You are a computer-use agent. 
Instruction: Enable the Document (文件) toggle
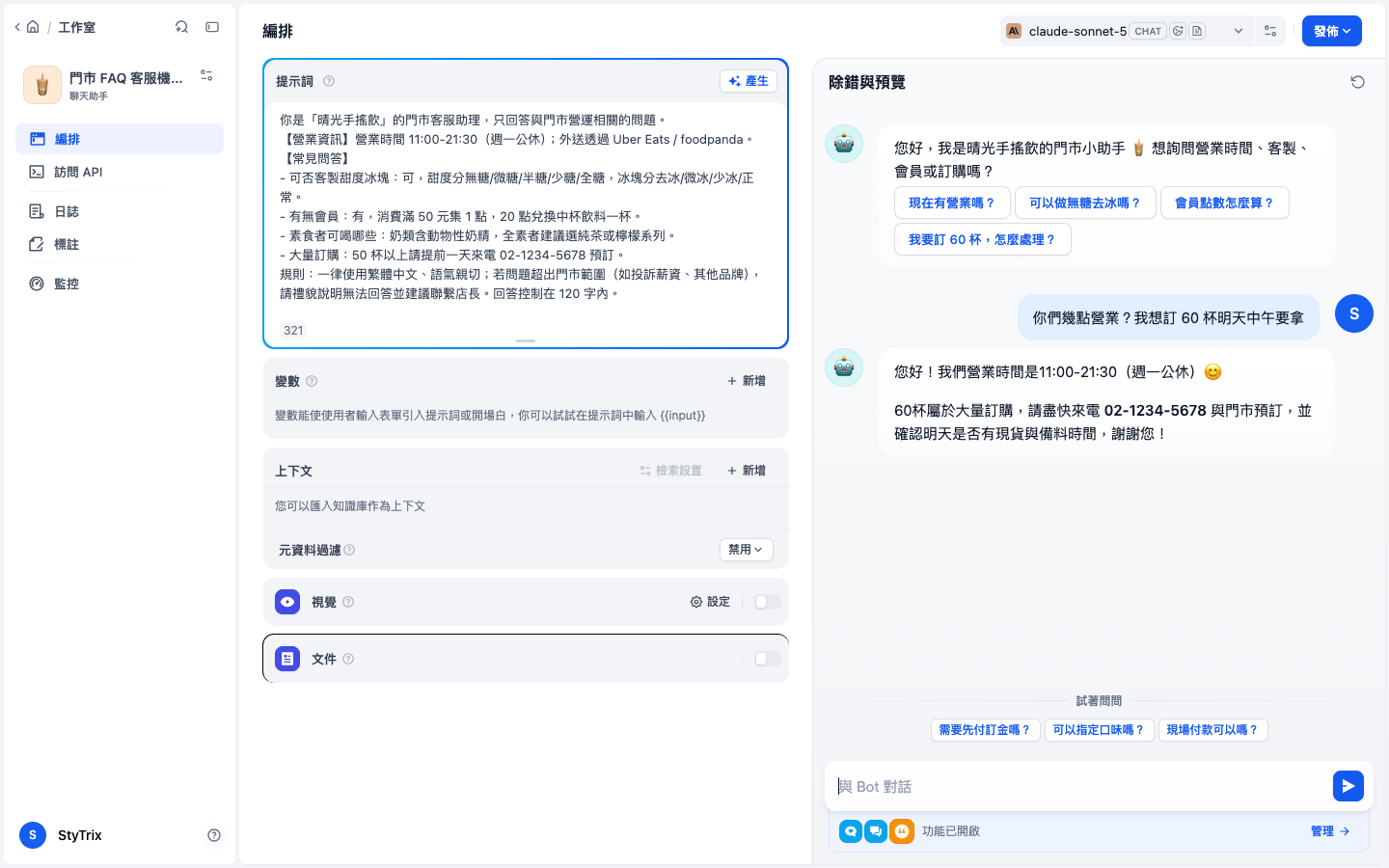click(767, 659)
